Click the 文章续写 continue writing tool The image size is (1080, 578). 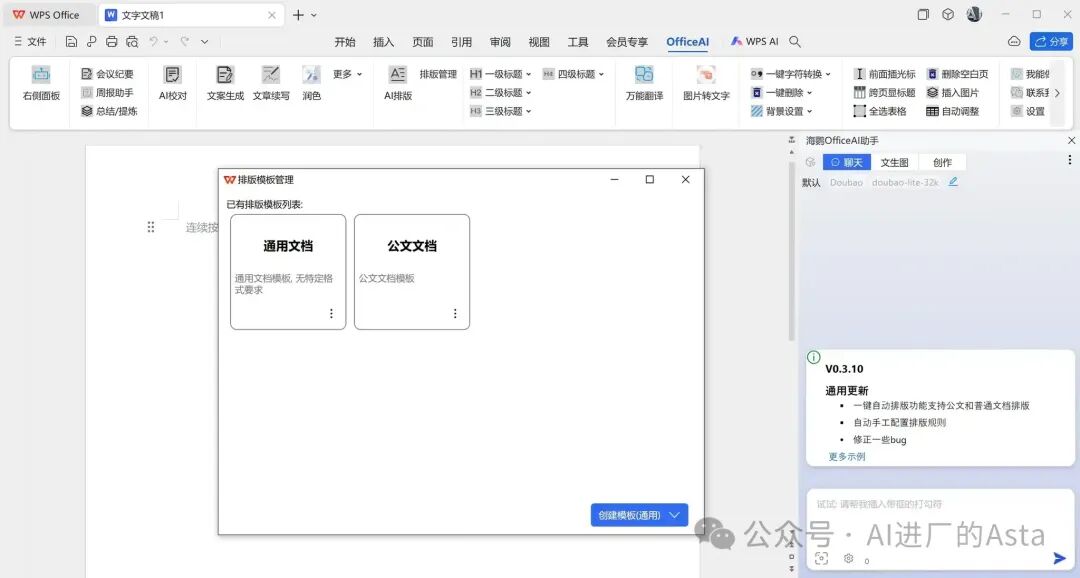point(271,83)
